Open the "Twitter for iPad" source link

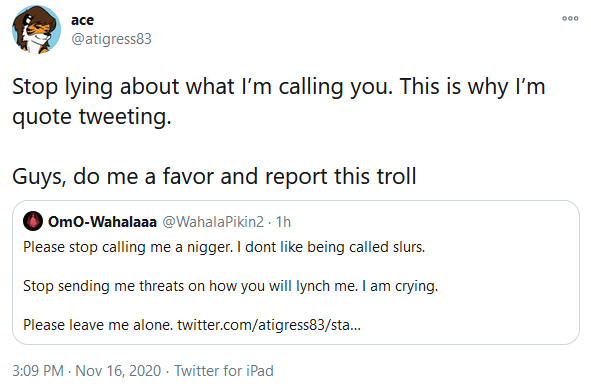pyautogui.click(x=224, y=371)
